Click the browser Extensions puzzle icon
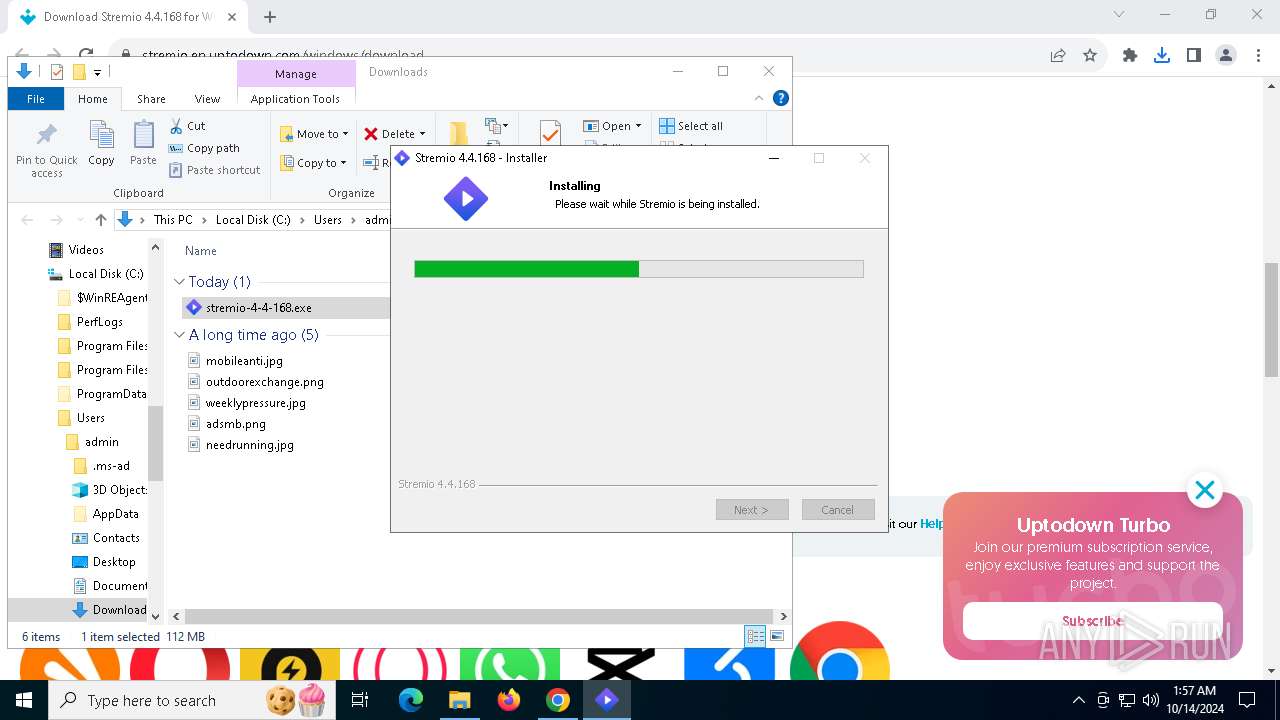The image size is (1280, 720). (1130, 56)
